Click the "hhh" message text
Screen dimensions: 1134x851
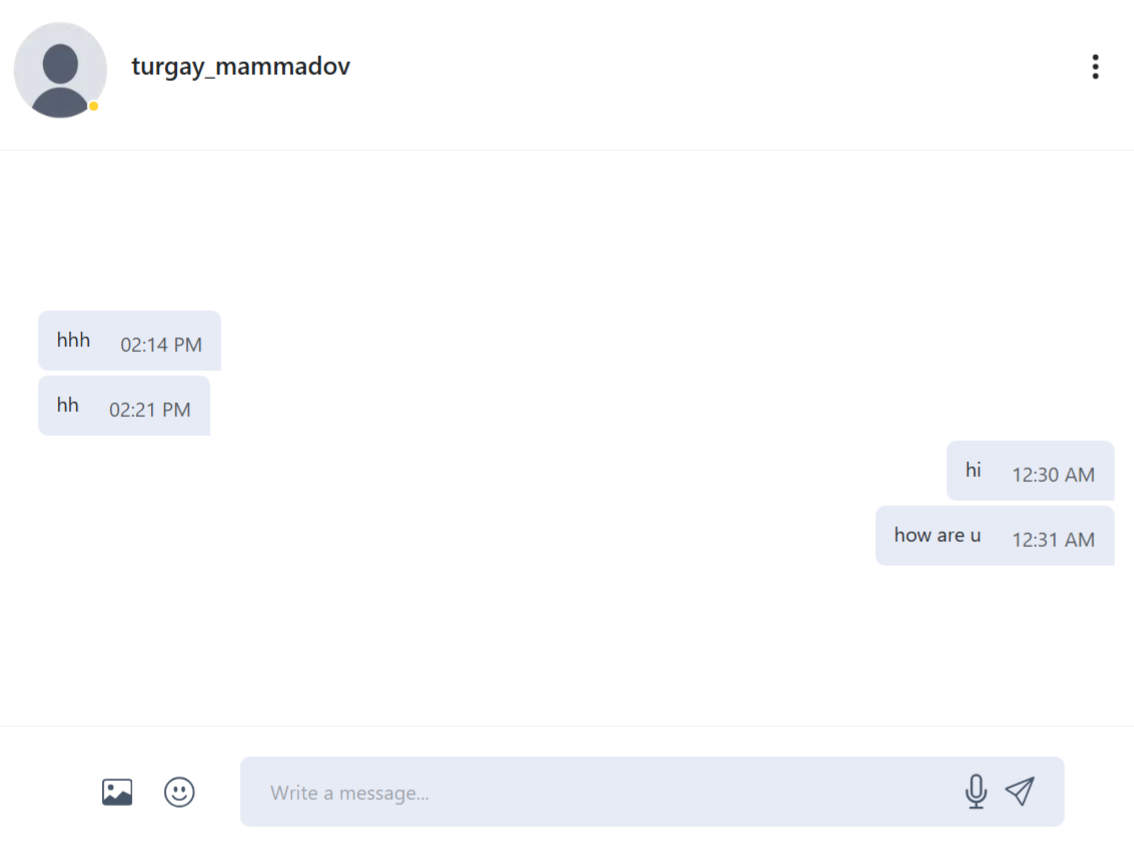tap(73, 340)
